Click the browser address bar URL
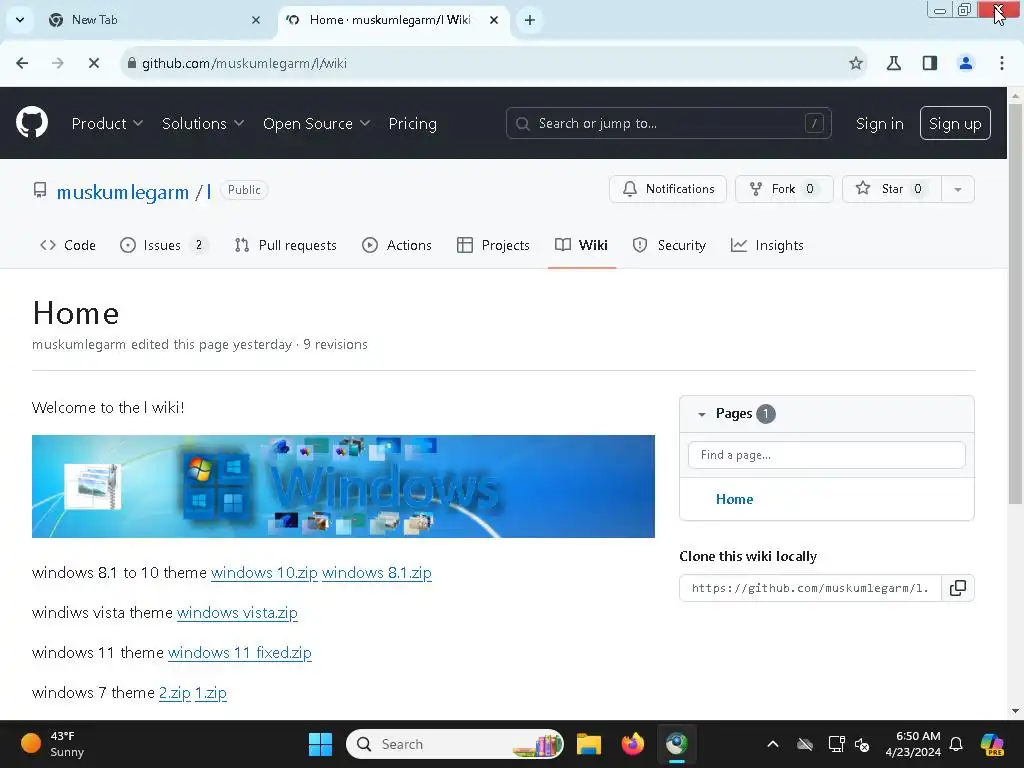Viewport: 1024px width, 768px height. 244,63
